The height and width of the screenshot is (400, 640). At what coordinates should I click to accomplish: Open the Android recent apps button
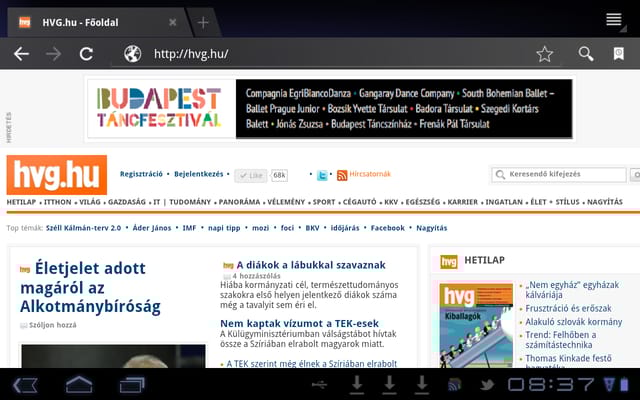132,385
